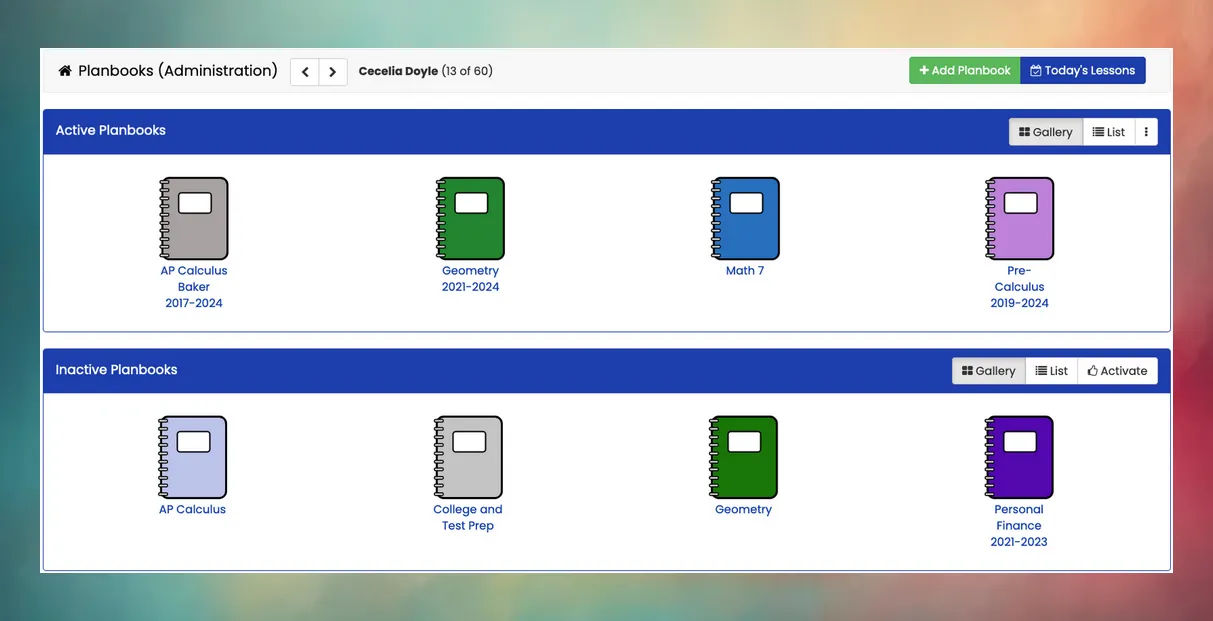The height and width of the screenshot is (621, 1213).
Task: Click the Inactive Planbooks section header
Action: [114, 369]
